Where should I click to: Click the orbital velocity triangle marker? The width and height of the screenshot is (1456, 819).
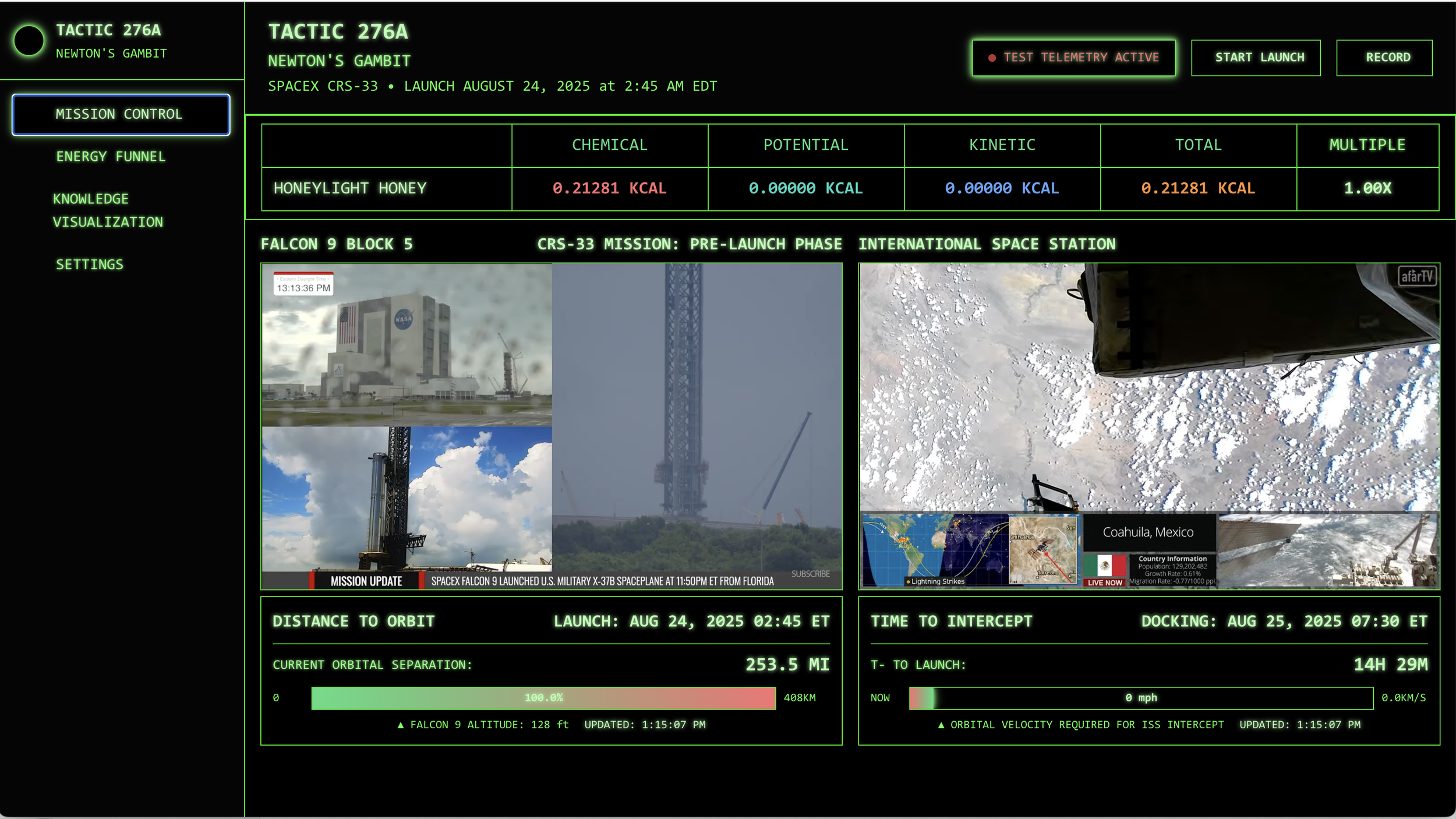point(941,725)
